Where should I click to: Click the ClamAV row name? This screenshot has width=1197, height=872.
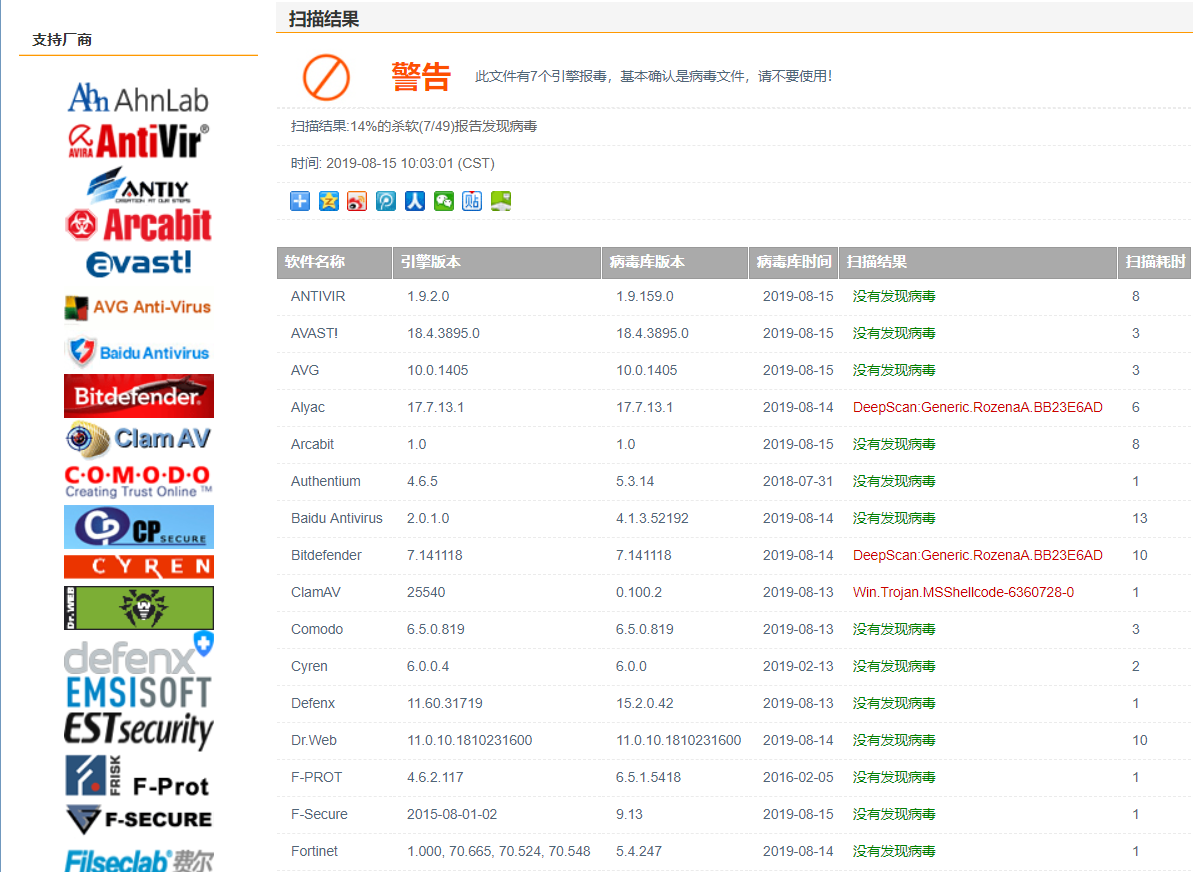pyautogui.click(x=315, y=592)
